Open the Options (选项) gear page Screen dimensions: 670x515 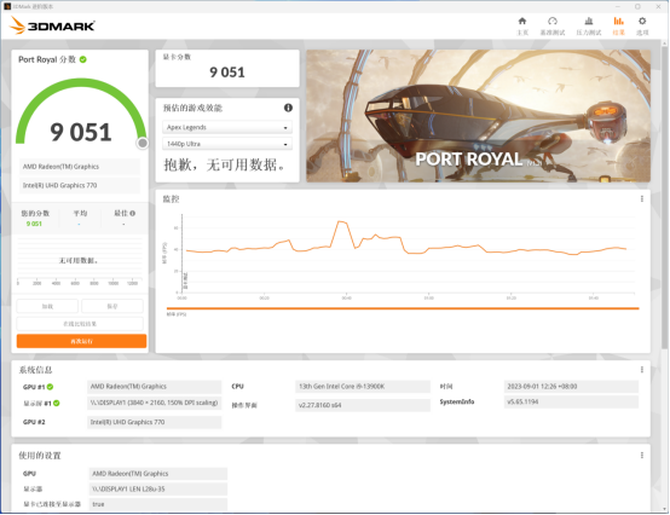click(x=642, y=26)
